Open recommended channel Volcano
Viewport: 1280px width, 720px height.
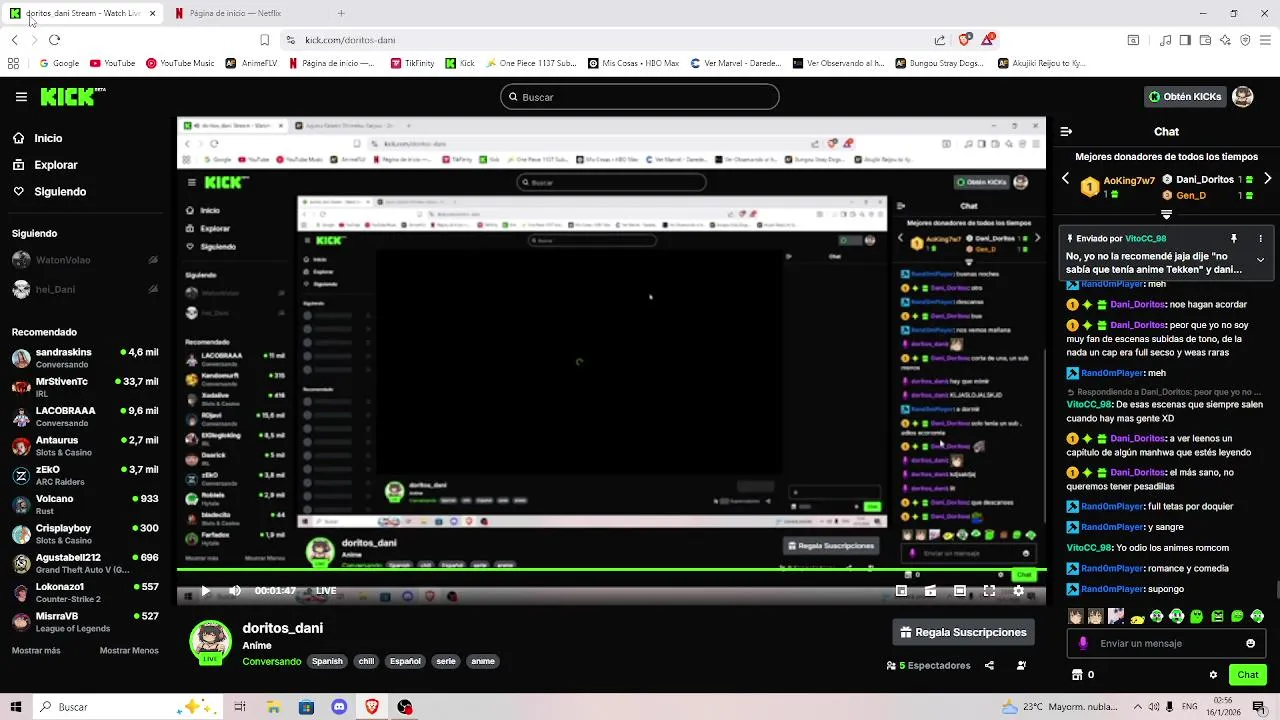click(85, 504)
